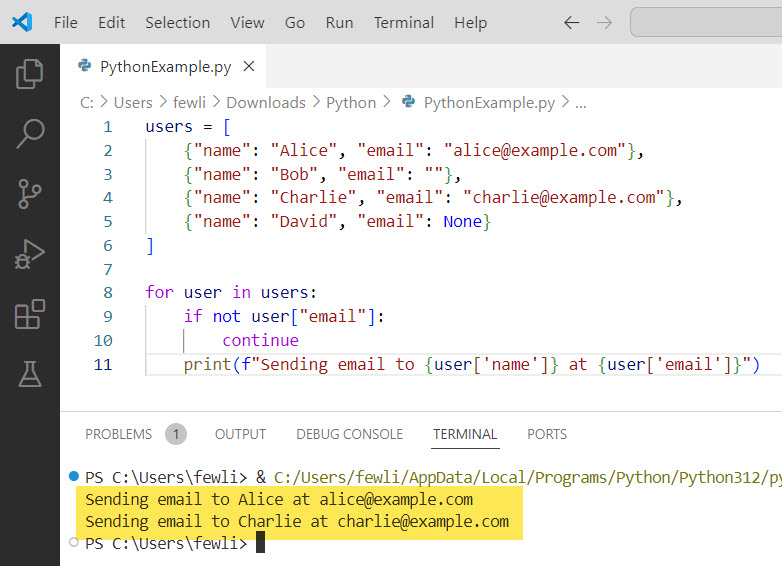This screenshot has width=782, height=566.
Task: Expand the Python folder breadcrumb
Action: pyautogui.click(x=351, y=102)
